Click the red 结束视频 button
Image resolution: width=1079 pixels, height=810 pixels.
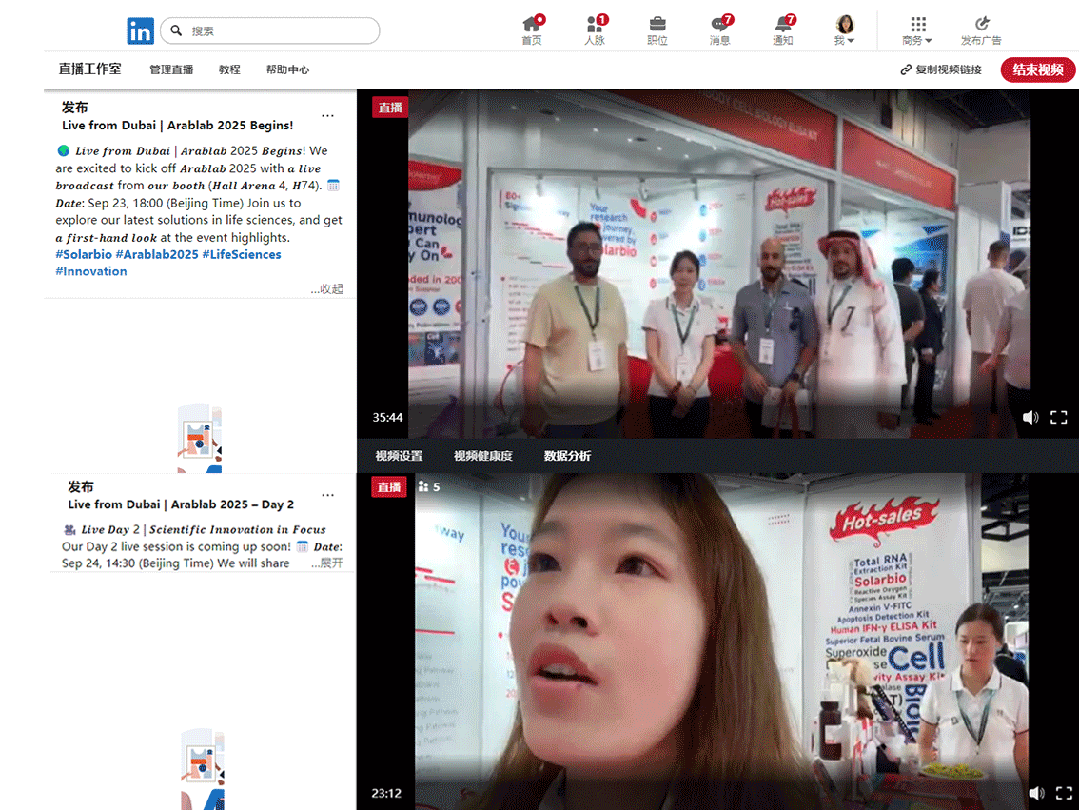pos(1038,70)
